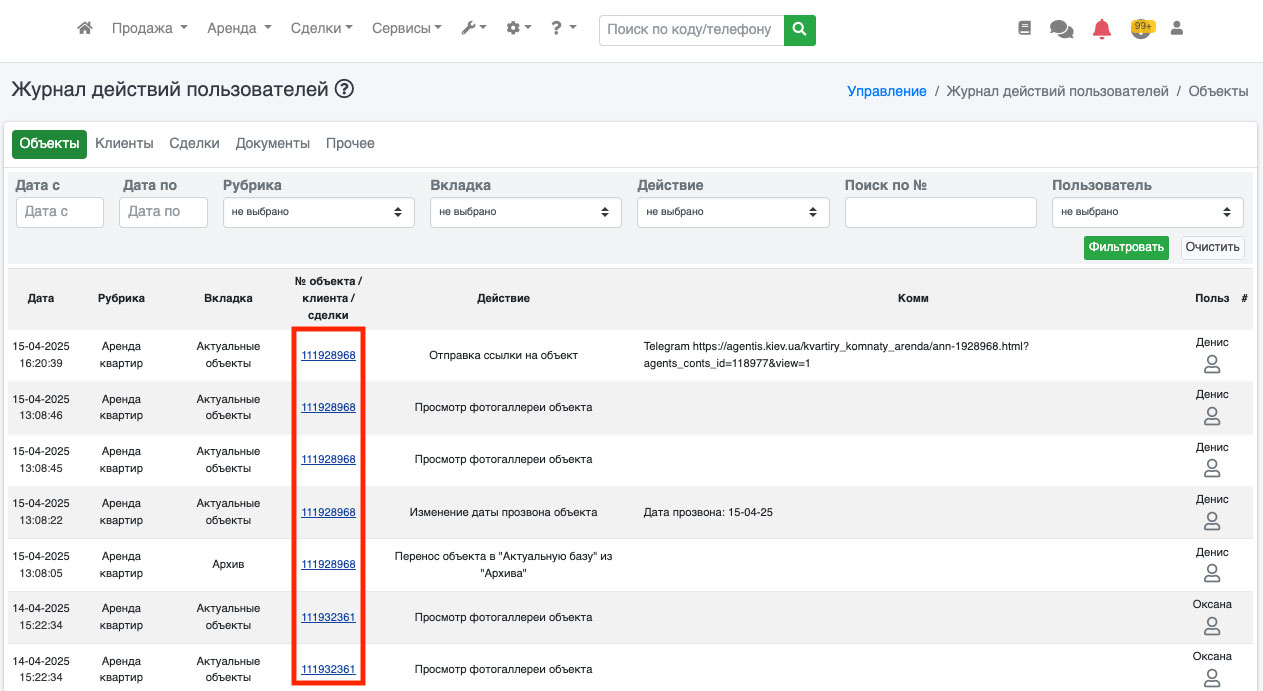The height and width of the screenshot is (691, 1263).
Task: Open the Продажа navigation menu
Action: (x=149, y=29)
